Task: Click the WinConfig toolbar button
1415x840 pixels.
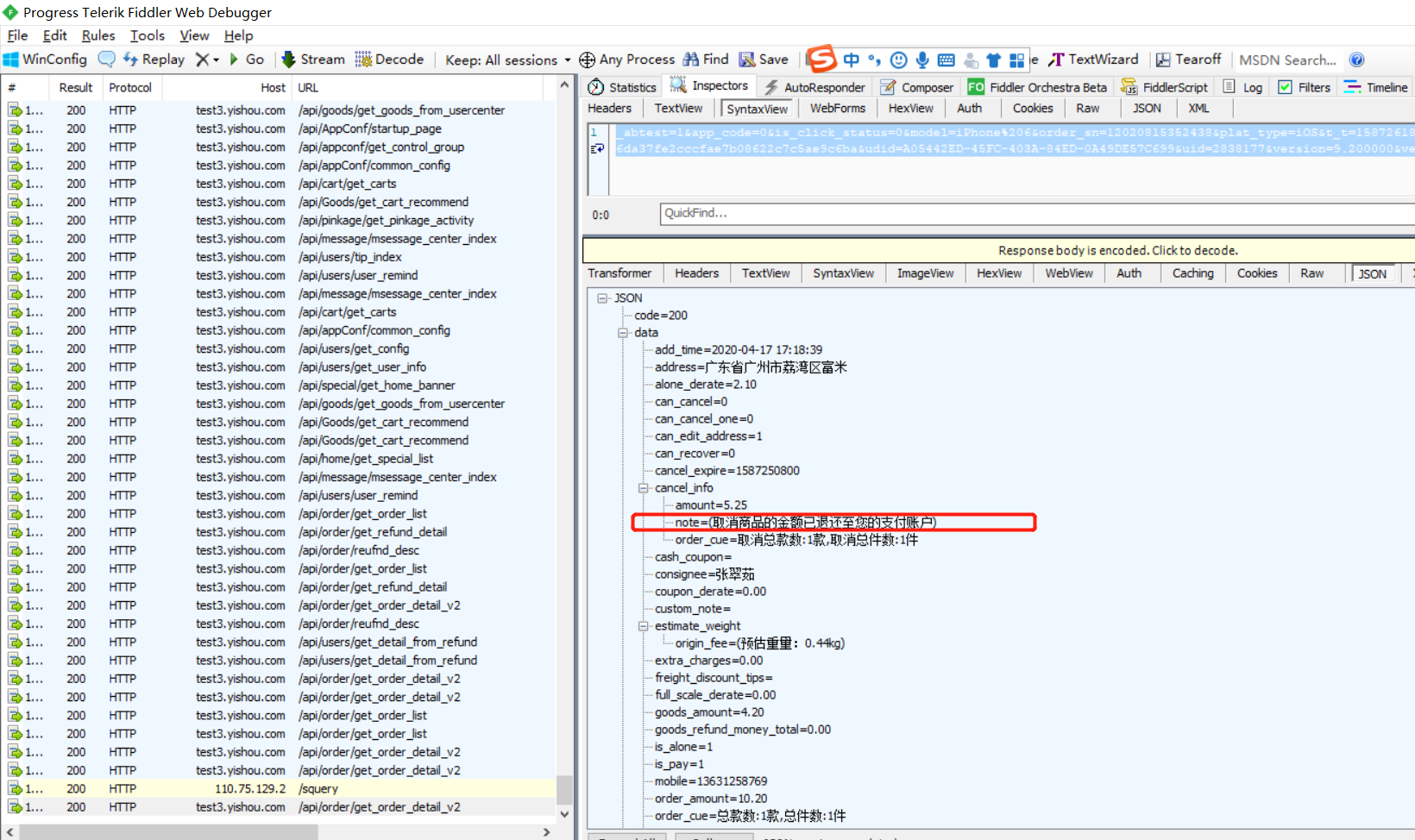Action: pyautogui.click(x=45, y=60)
